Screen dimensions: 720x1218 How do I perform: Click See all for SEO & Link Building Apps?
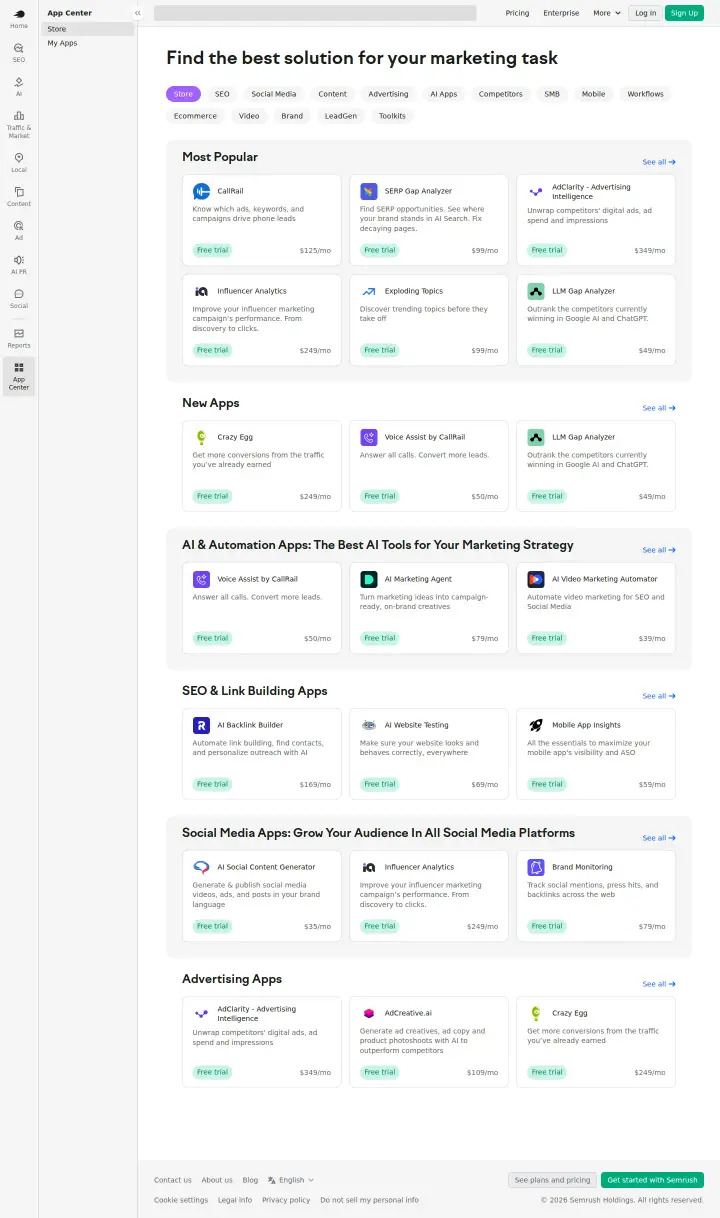click(x=659, y=696)
